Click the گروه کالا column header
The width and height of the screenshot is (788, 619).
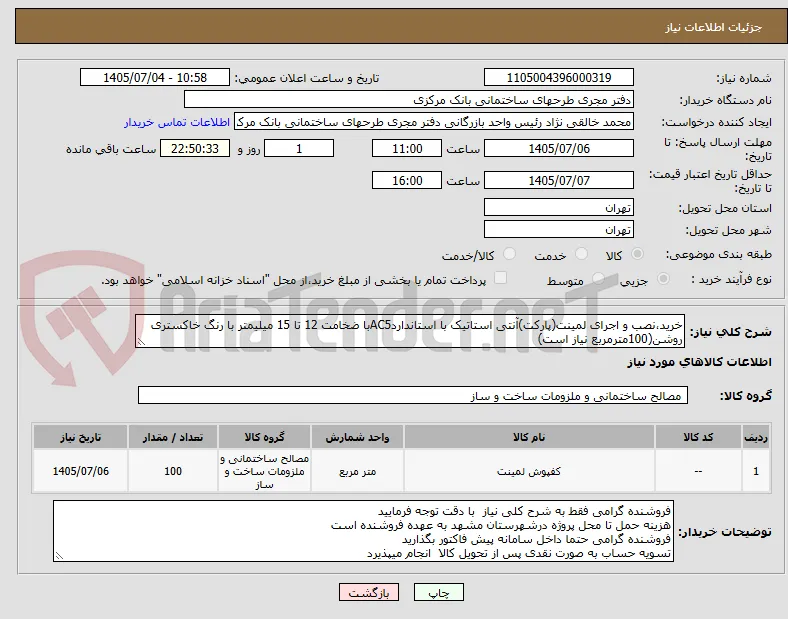pos(264,437)
